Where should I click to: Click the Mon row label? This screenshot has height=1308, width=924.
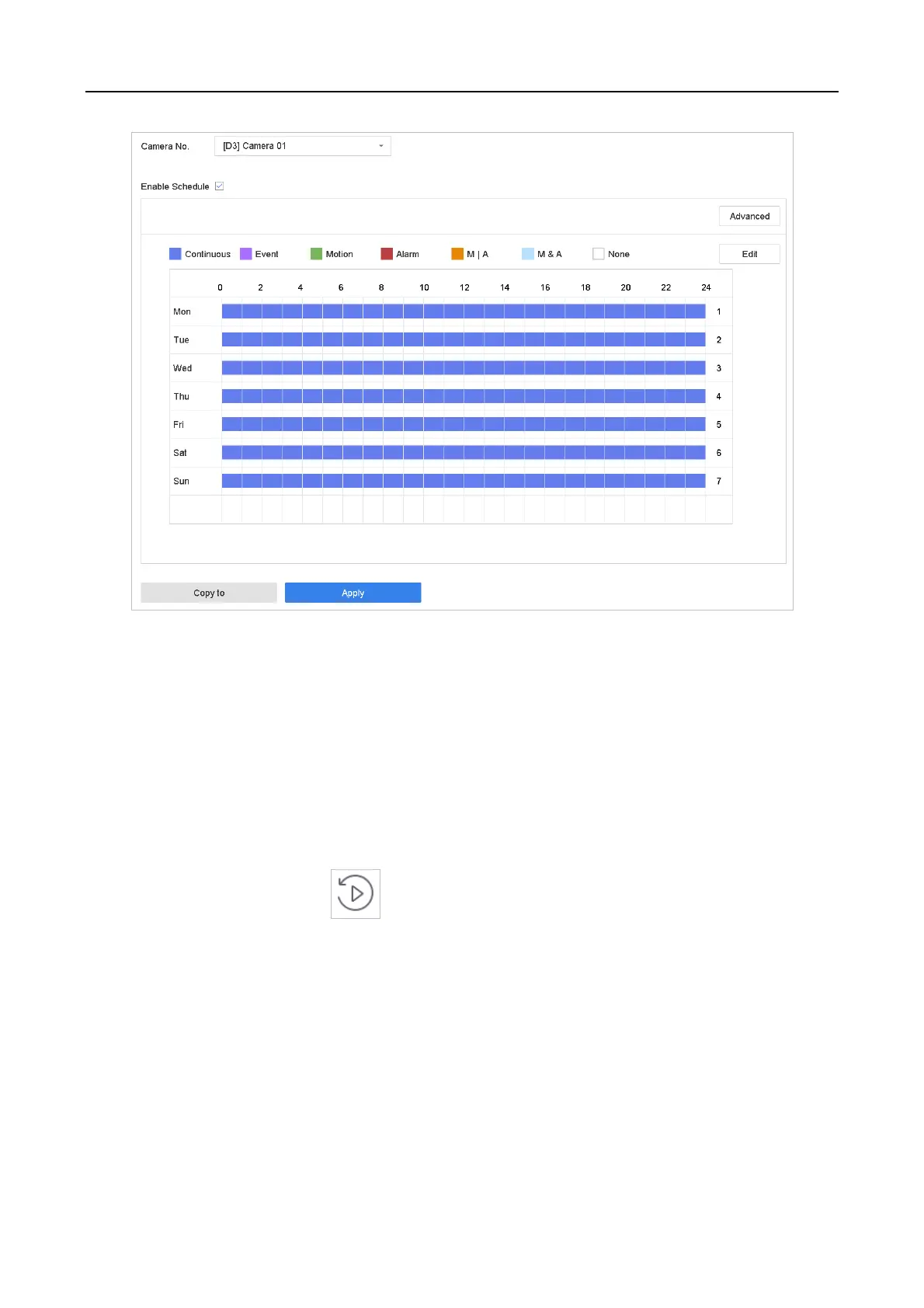(182, 311)
